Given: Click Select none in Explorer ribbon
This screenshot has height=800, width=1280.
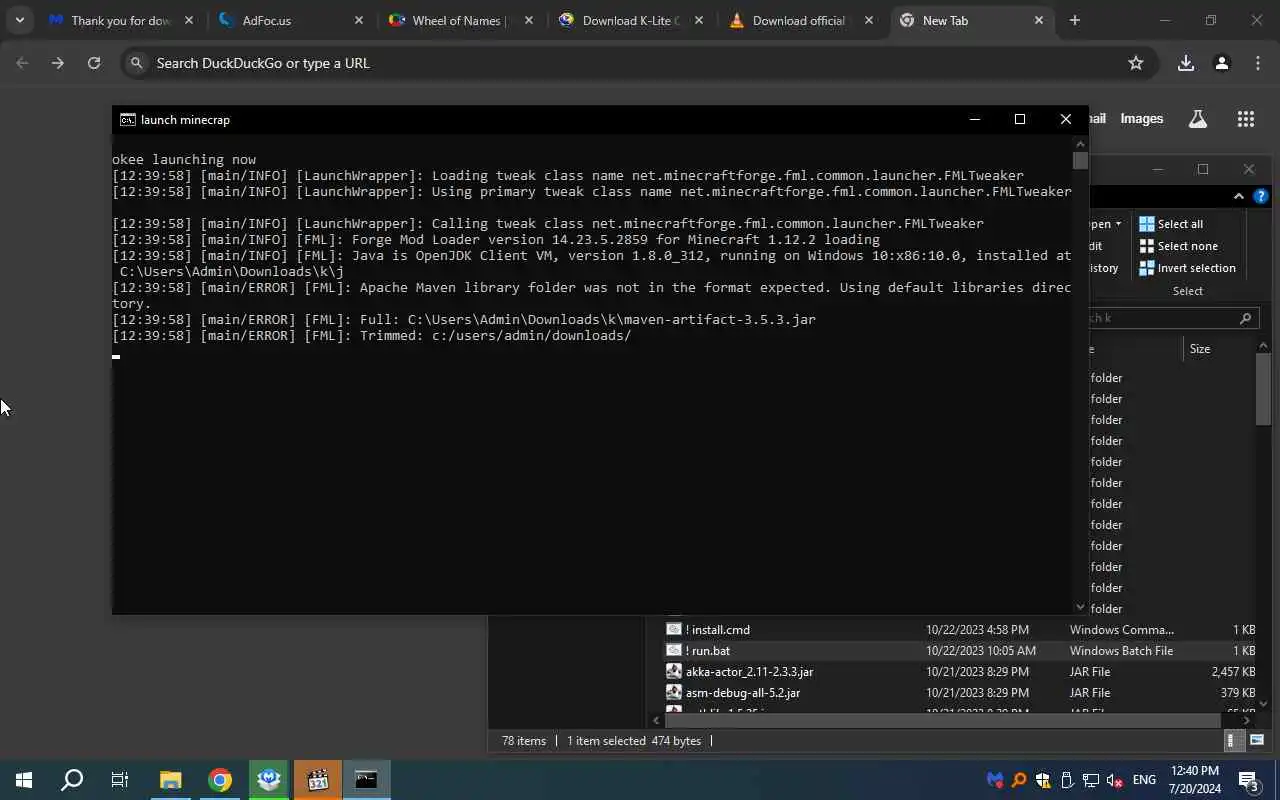Looking at the screenshot, I should [x=1178, y=246].
